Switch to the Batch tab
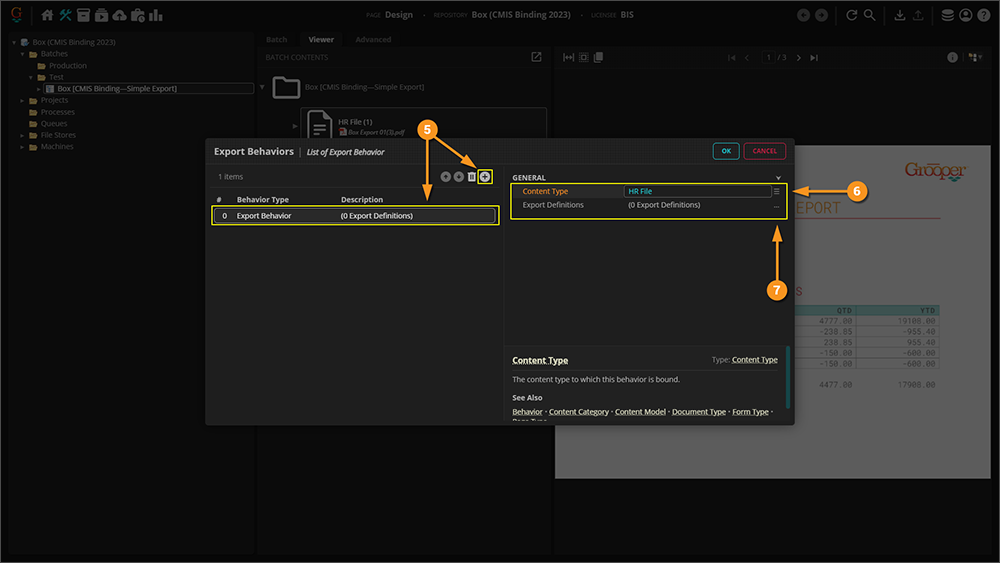Screen dimensions: 1000x563 (276, 40)
